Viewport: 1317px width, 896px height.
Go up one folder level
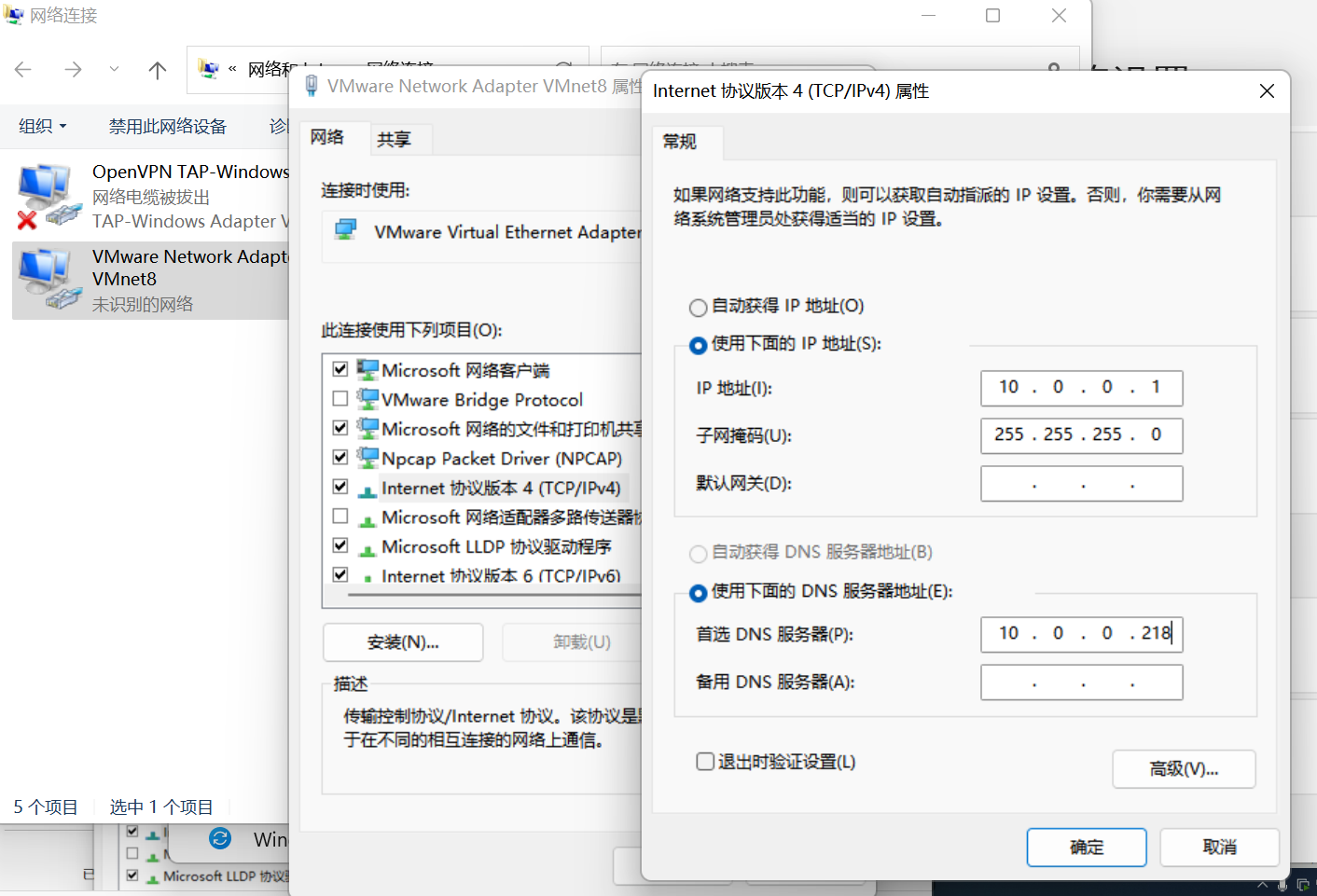click(158, 69)
